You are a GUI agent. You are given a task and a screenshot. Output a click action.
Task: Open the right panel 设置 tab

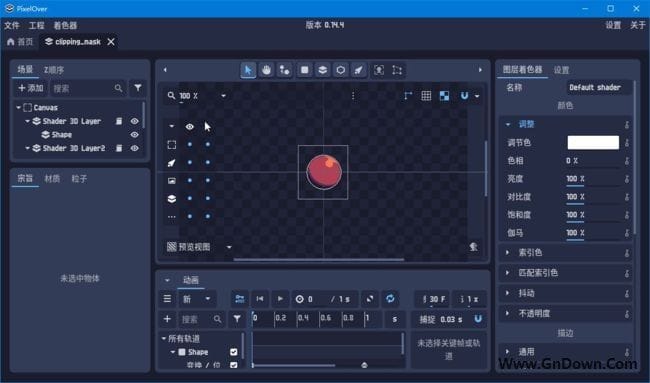(x=562, y=70)
